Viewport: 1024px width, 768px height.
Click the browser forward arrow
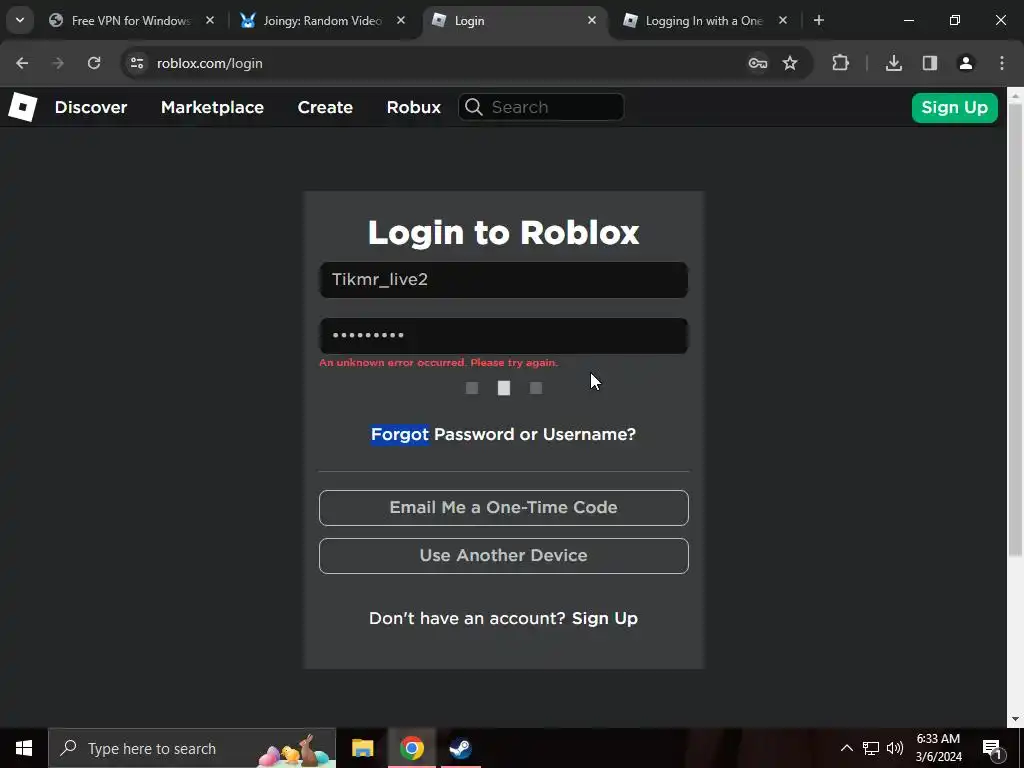58,63
